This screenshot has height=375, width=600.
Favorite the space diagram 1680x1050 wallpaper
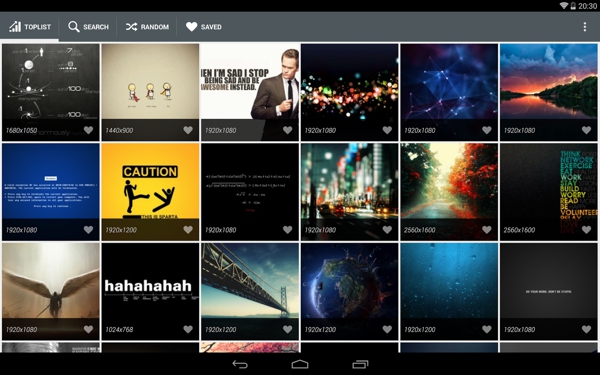pos(88,130)
